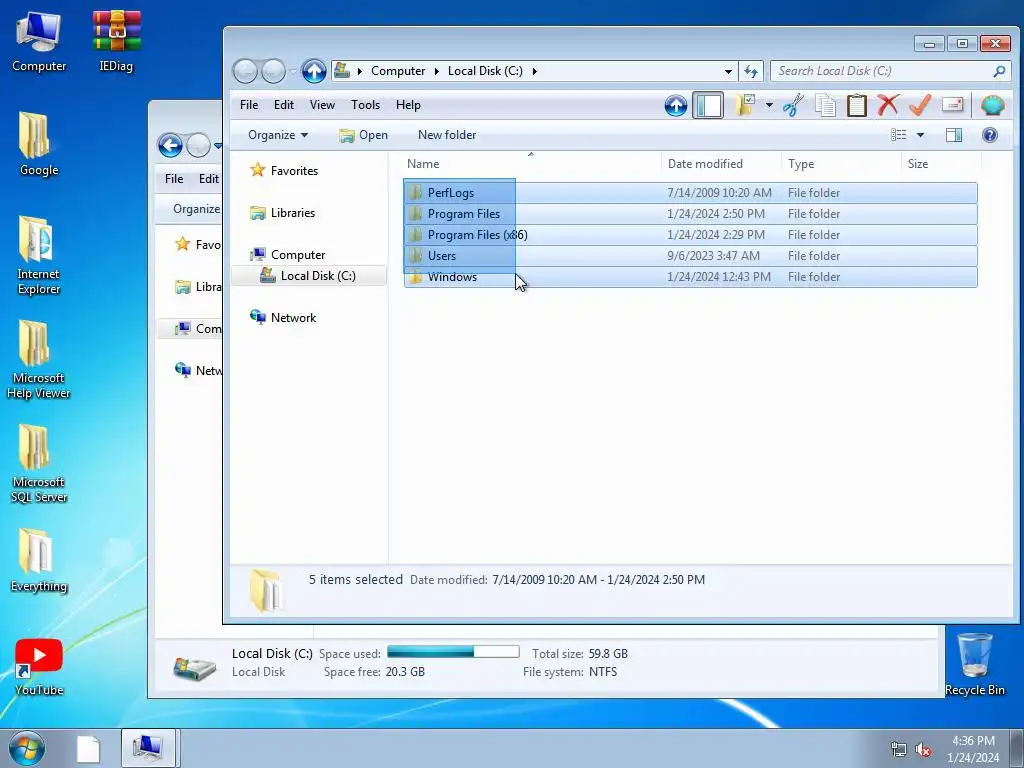This screenshot has width=1024, height=768.
Task: Click the Copy pages icon
Action: 825,105
